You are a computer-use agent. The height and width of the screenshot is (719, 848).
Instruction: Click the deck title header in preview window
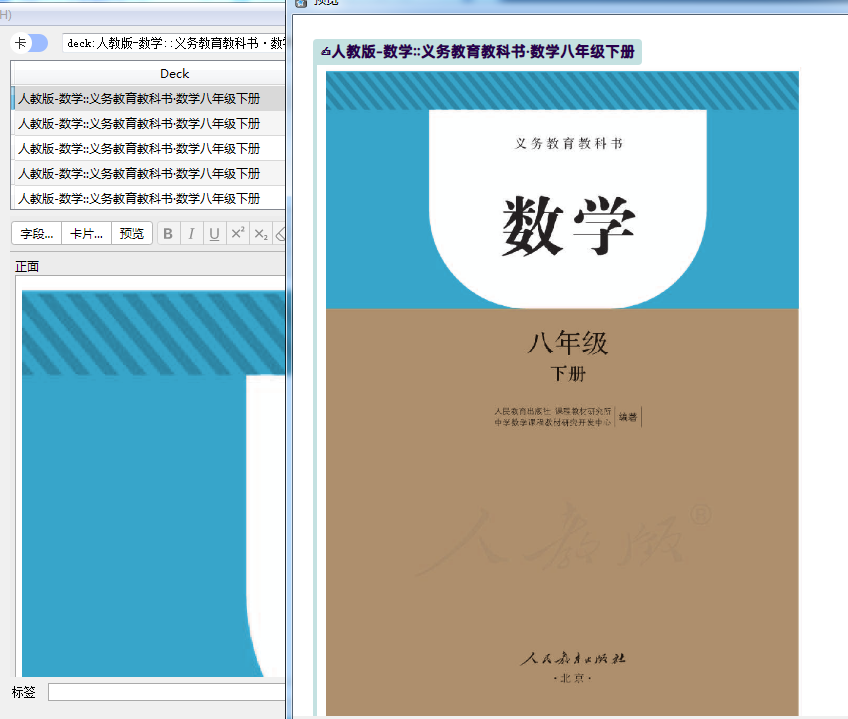pos(478,52)
